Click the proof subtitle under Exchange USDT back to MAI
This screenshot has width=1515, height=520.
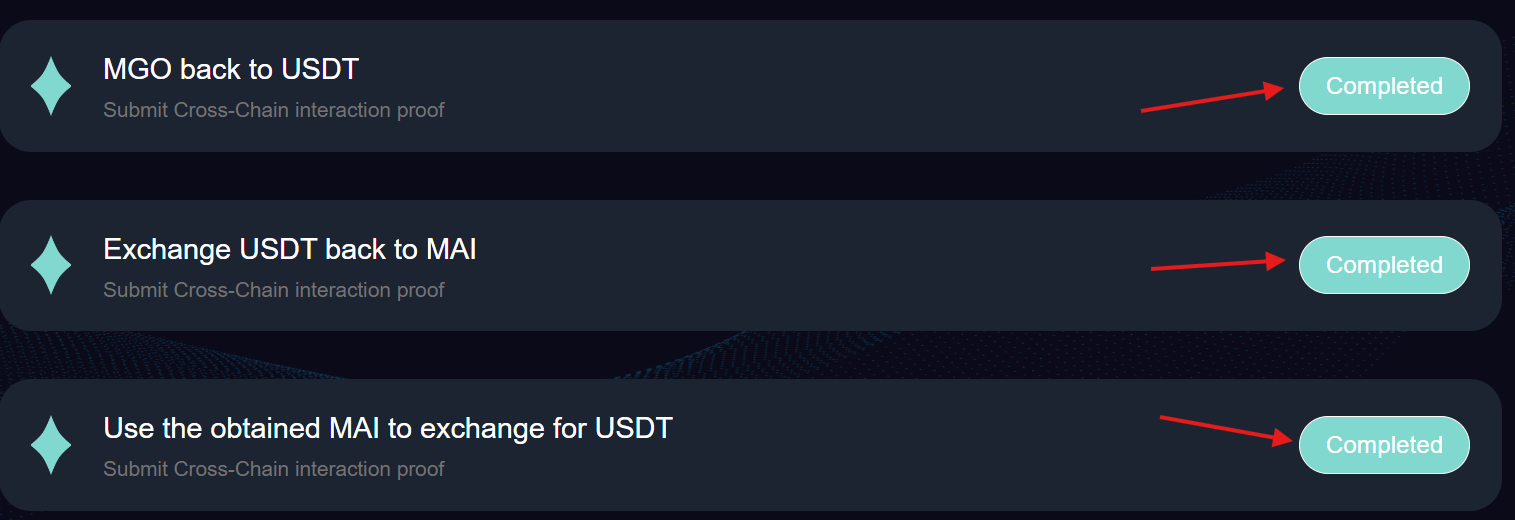(274, 290)
